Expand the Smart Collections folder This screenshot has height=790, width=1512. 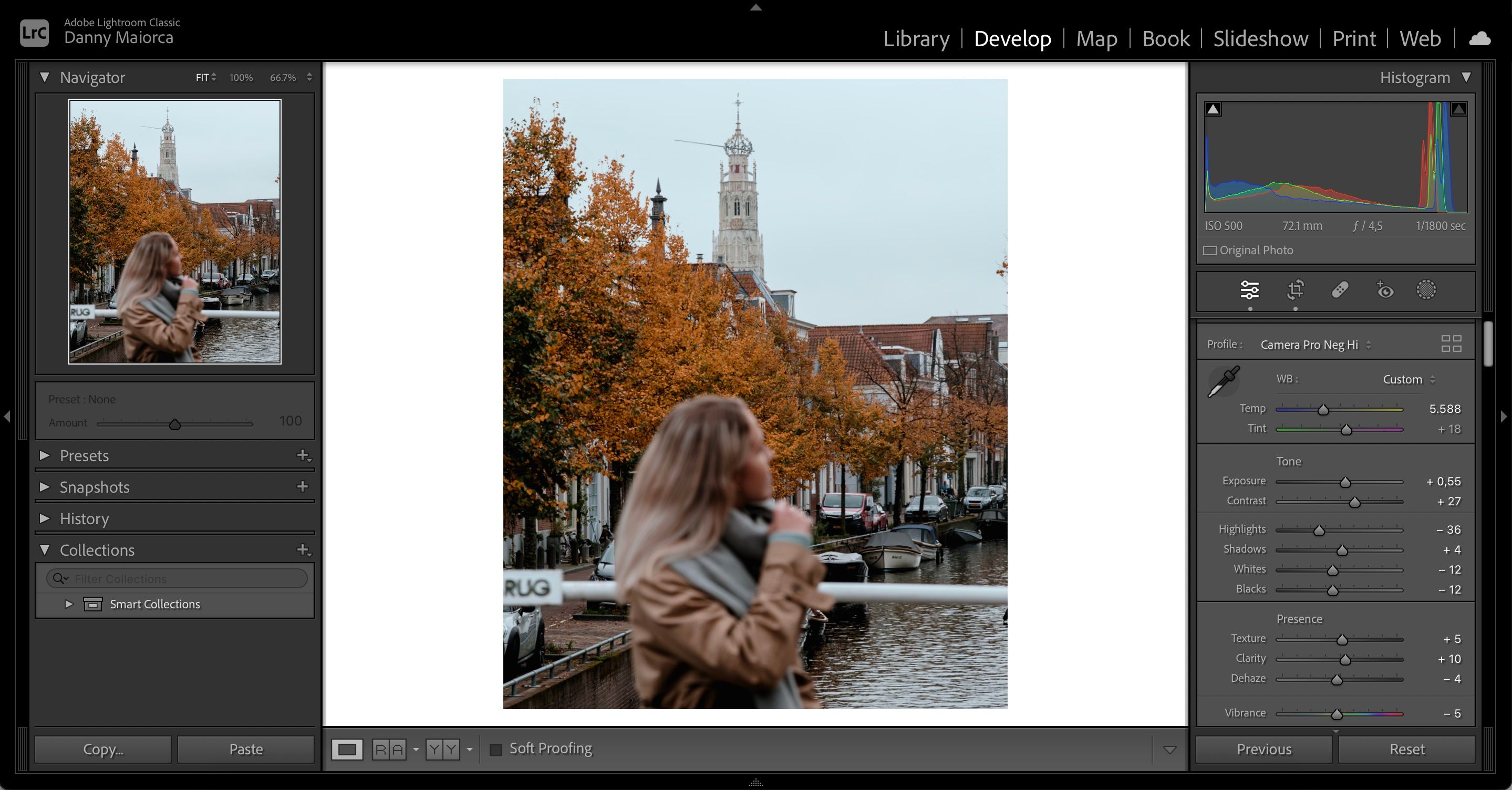coord(69,604)
